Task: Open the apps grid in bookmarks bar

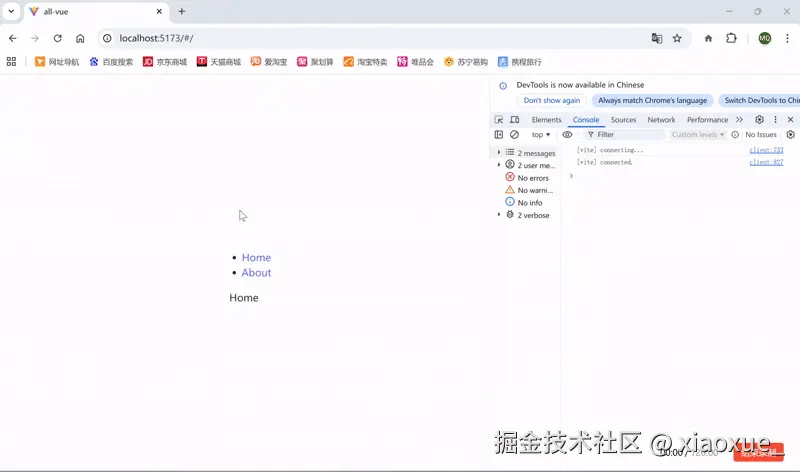Action: coord(11,62)
